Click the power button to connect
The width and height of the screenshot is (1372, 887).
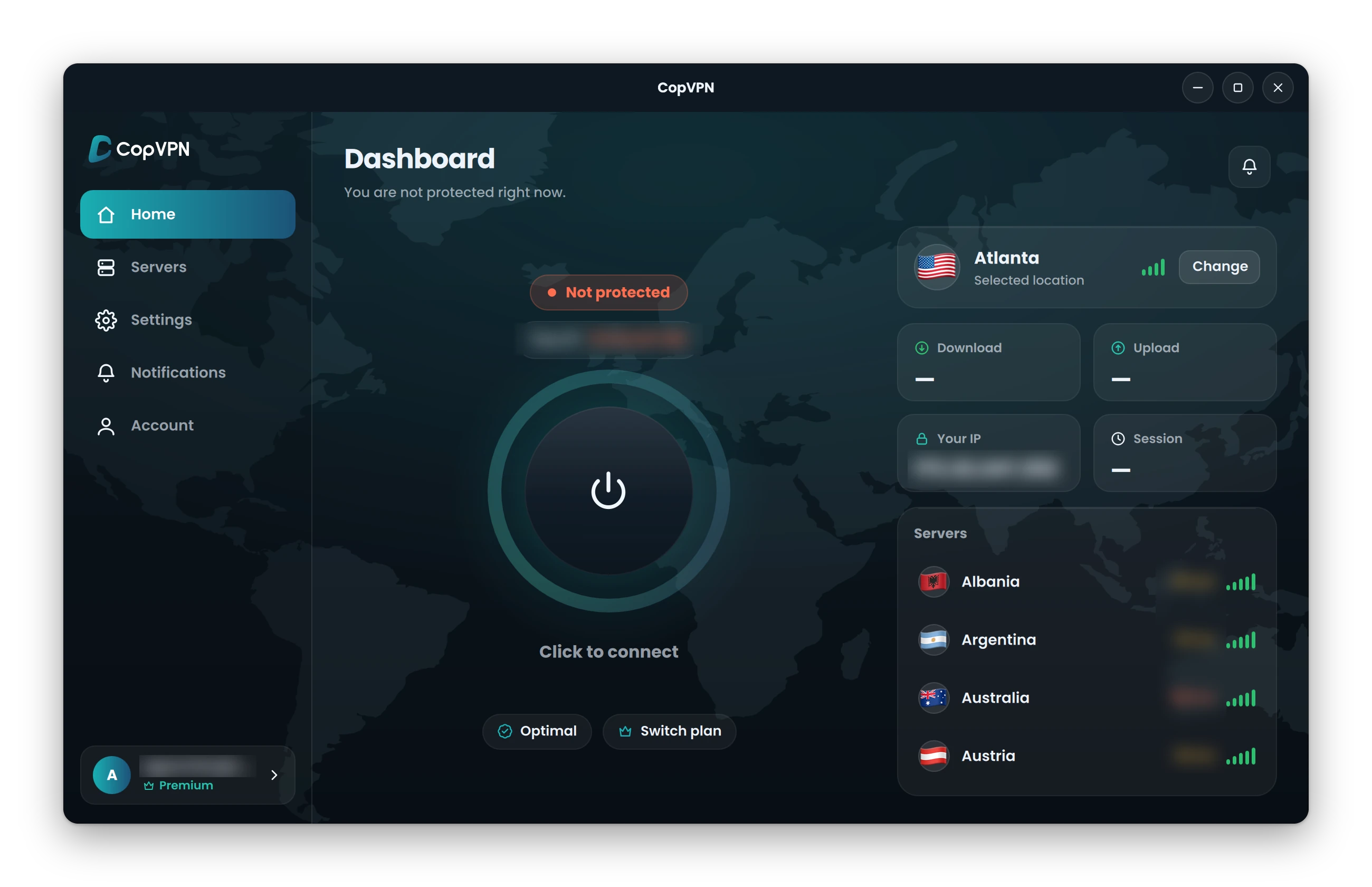608,490
